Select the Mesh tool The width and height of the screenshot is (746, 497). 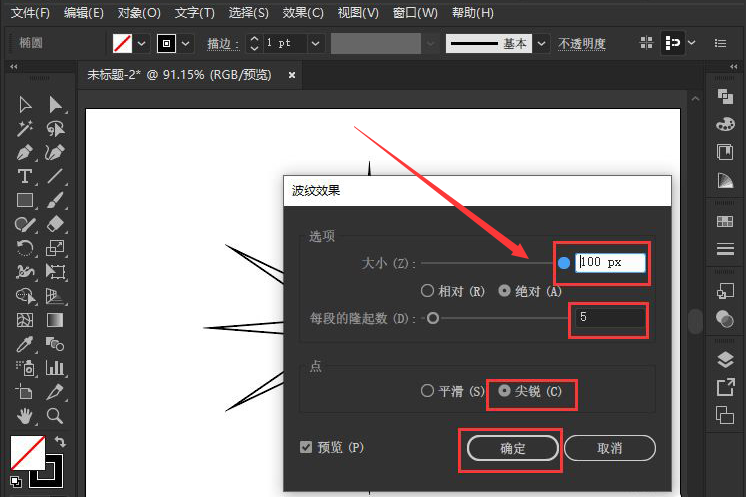click(25, 320)
